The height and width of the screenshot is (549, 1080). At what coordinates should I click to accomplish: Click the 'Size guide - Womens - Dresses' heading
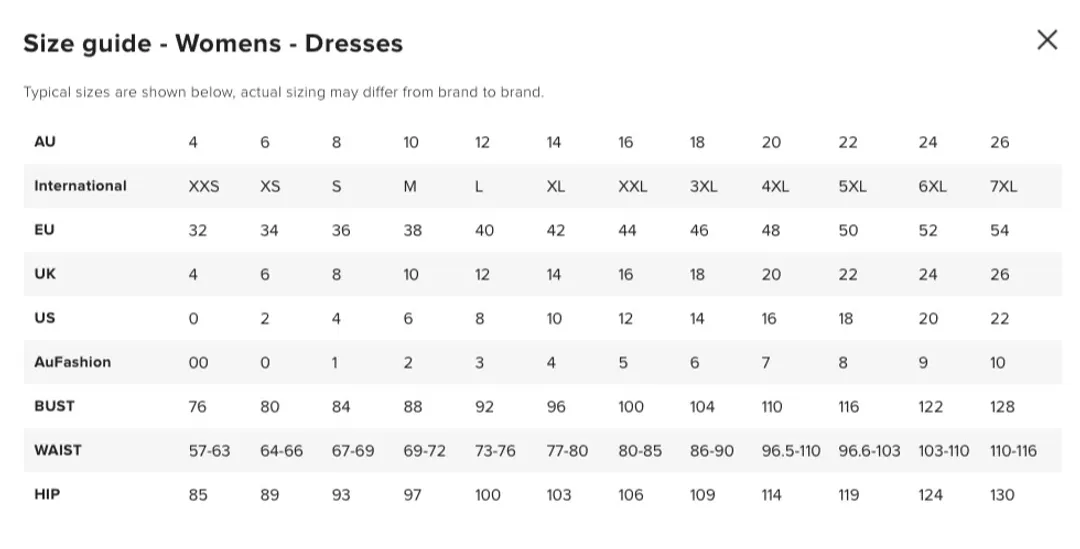pyautogui.click(x=213, y=44)
